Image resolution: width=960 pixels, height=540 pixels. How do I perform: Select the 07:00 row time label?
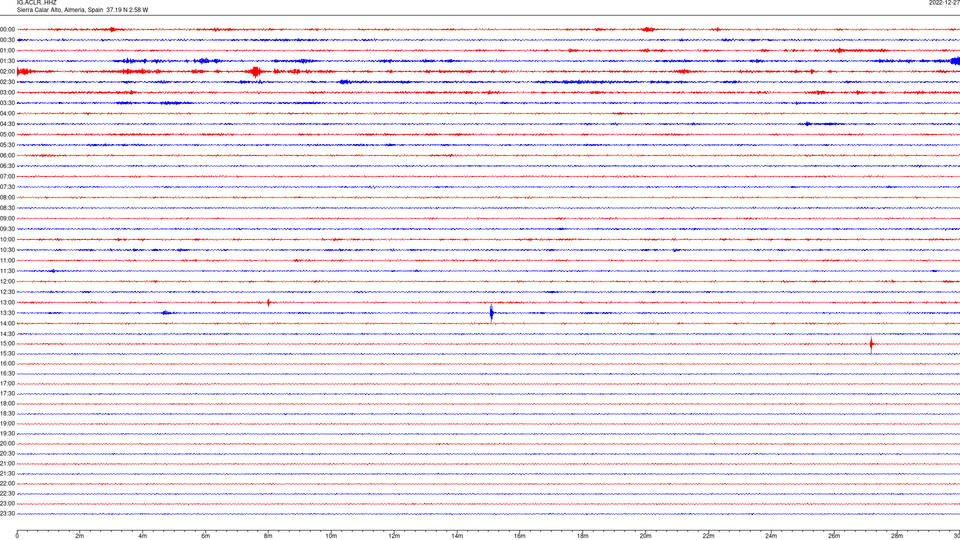(7, 176)
